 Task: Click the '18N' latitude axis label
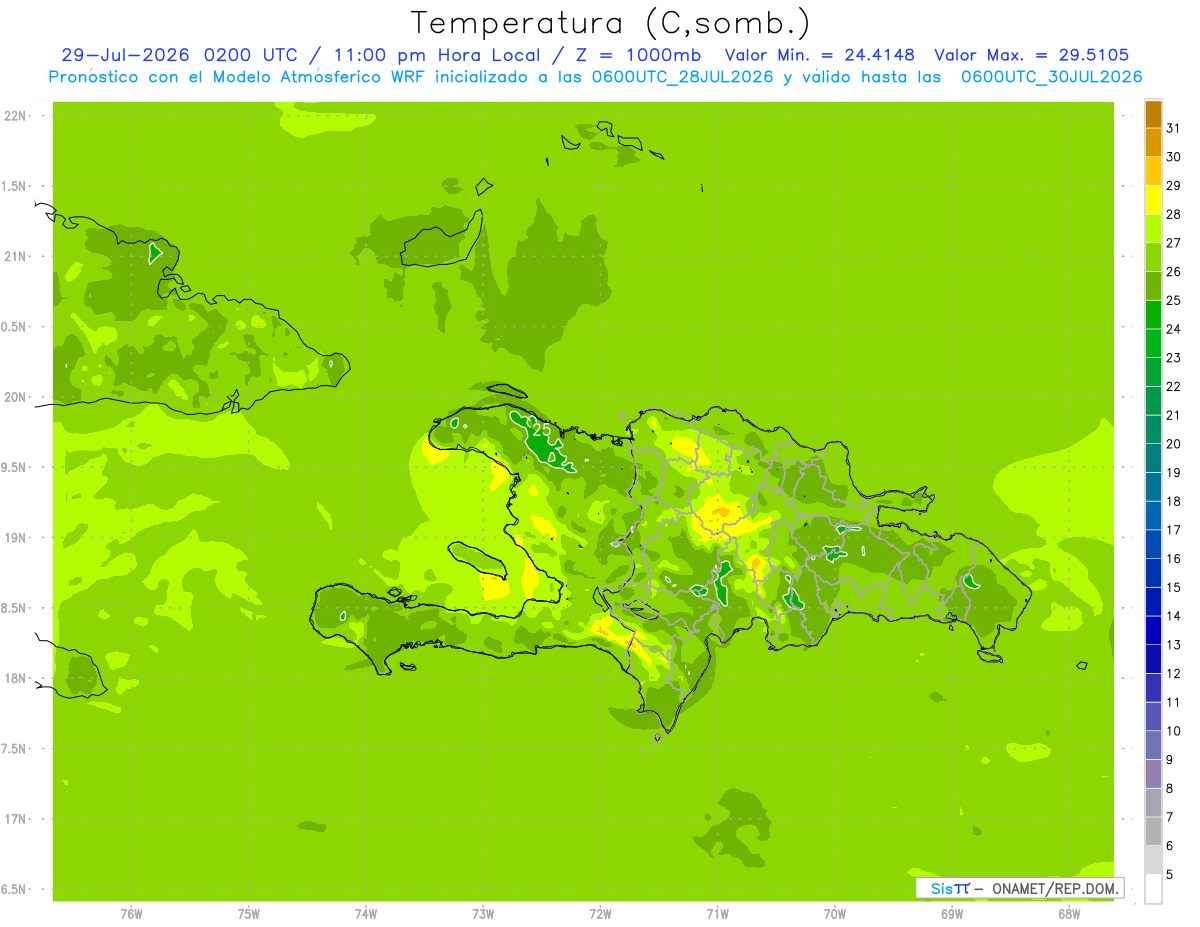coord(15,678)
